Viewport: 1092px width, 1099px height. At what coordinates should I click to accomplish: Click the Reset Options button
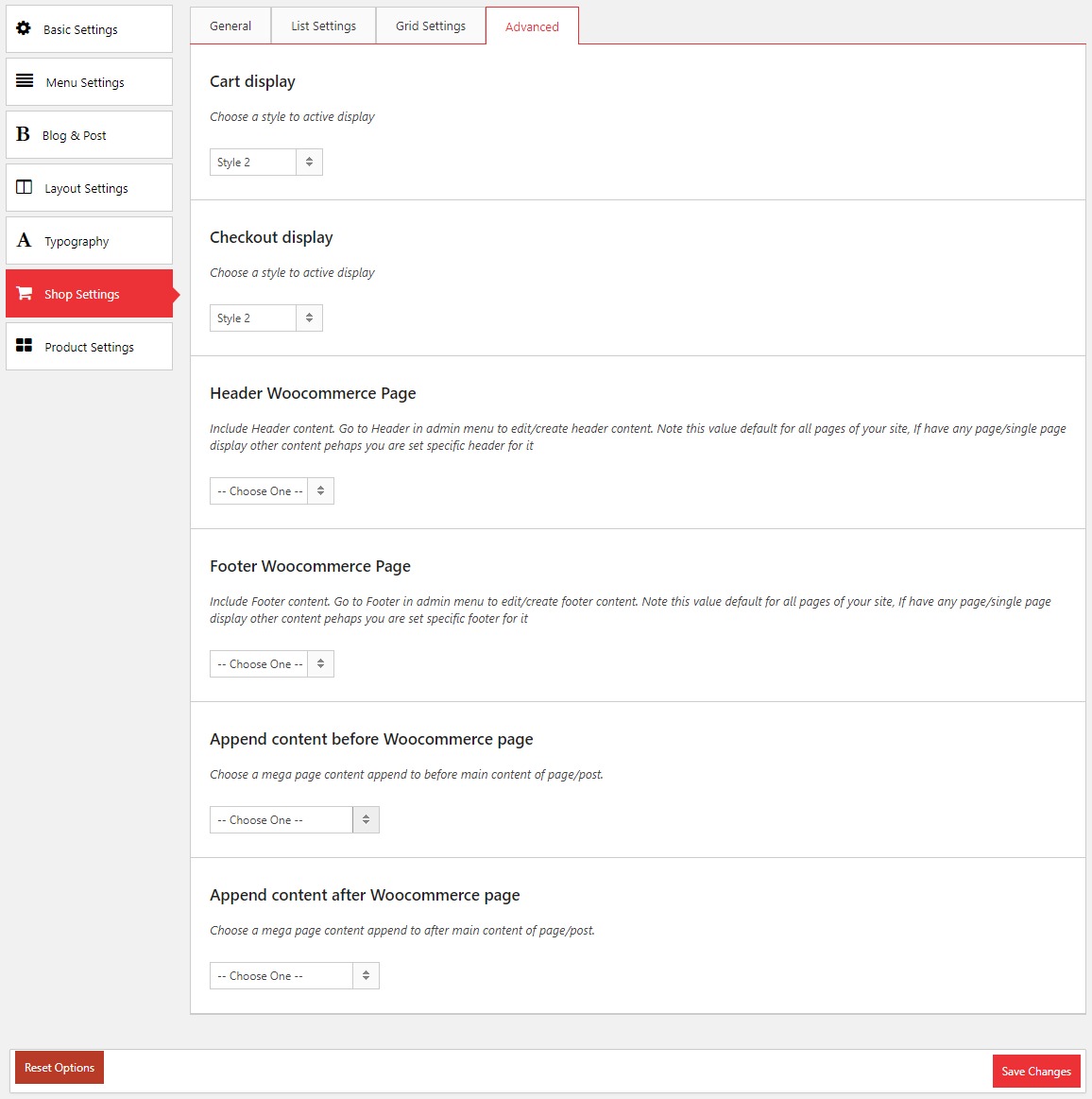coord(60,1068)
